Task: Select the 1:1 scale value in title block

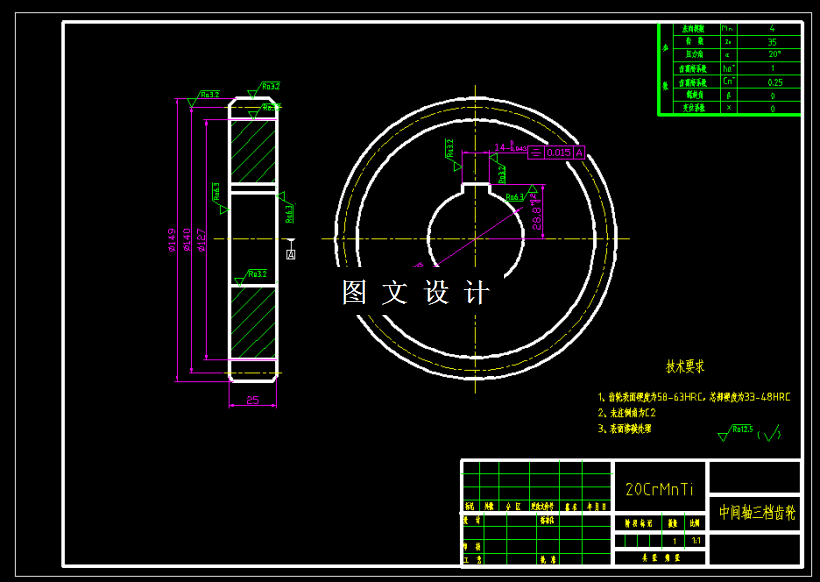Action: click(696, 541)
